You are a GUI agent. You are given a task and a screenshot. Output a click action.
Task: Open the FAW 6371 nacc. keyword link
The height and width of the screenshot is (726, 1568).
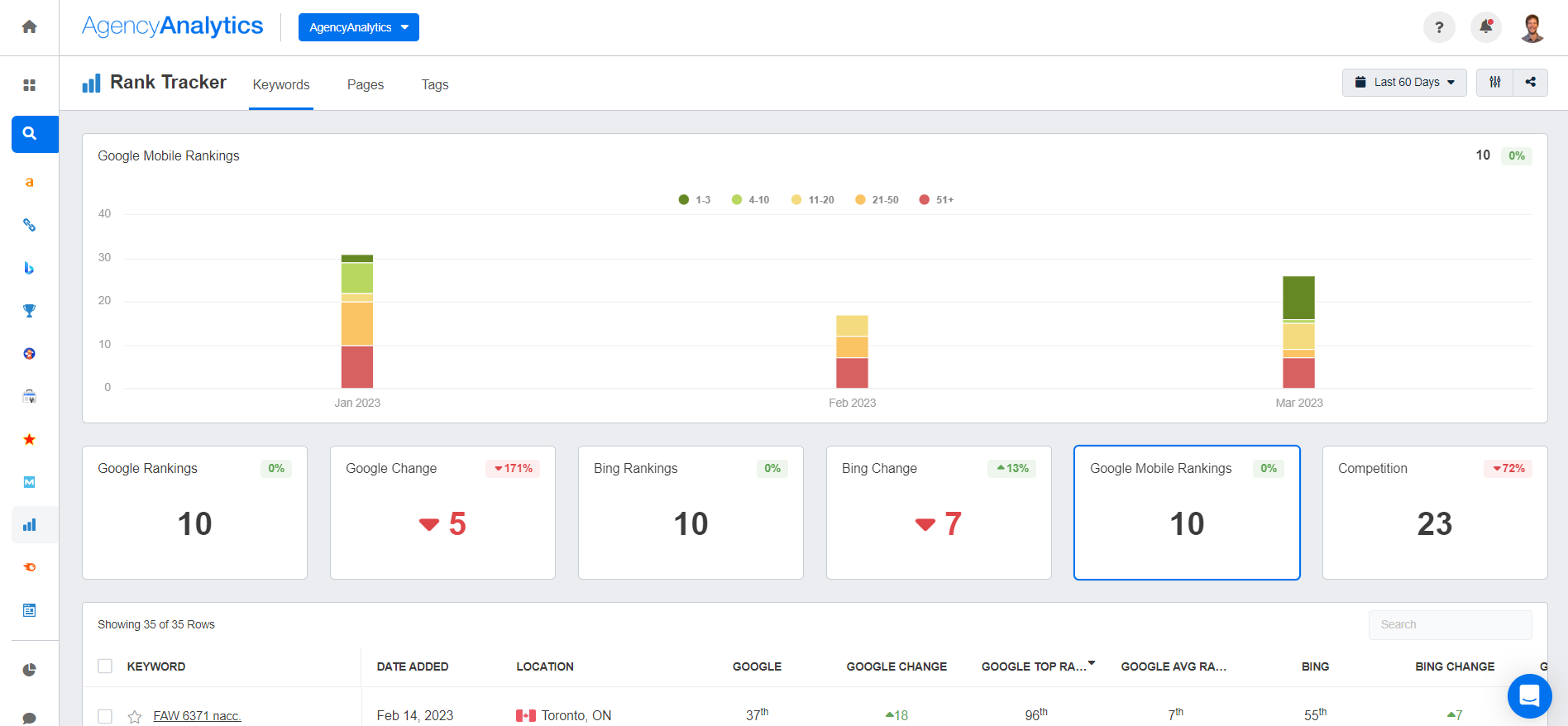tap(197, 716)
